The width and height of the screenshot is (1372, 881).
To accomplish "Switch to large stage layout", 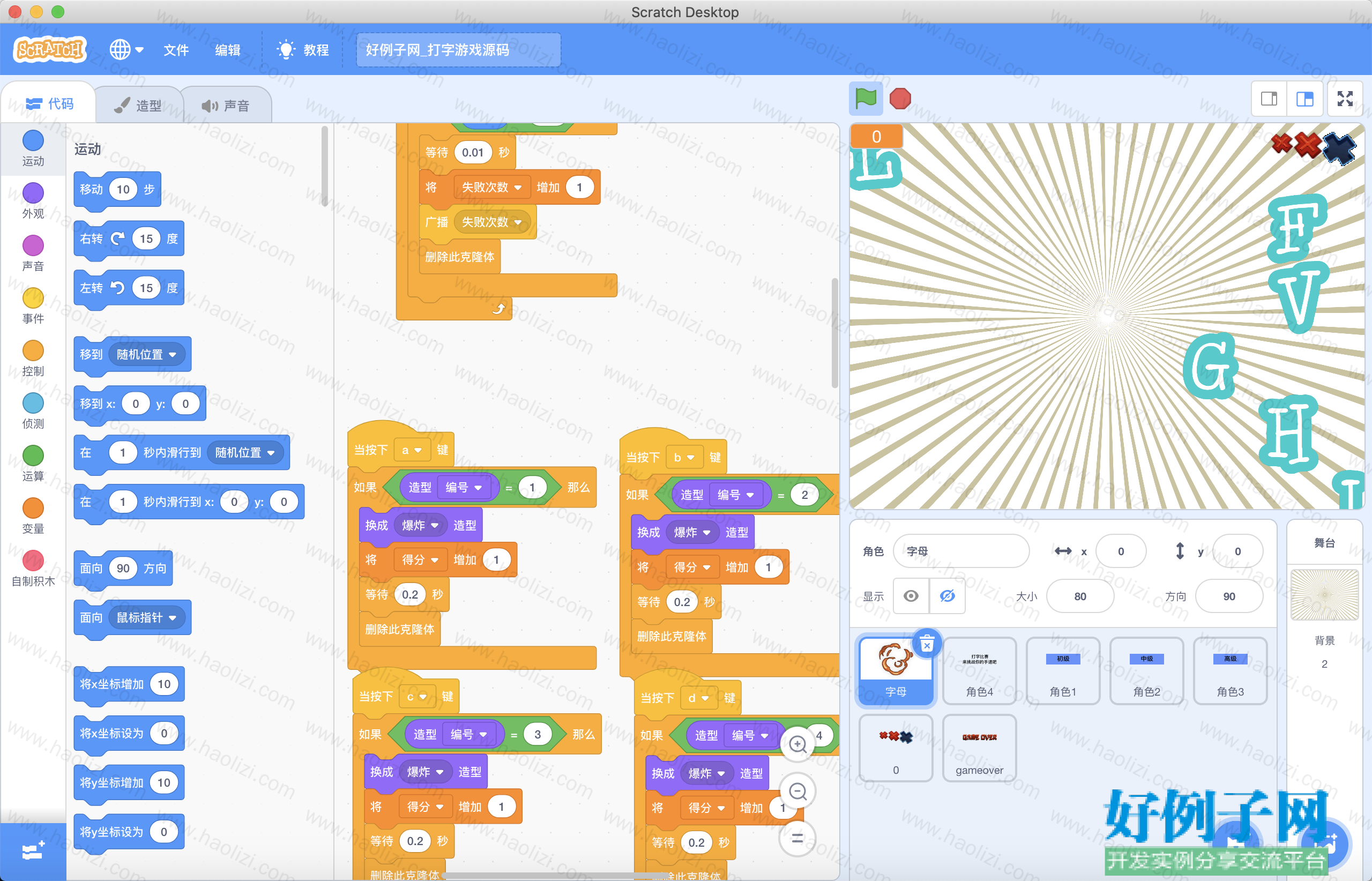I will coord(1304,99).
